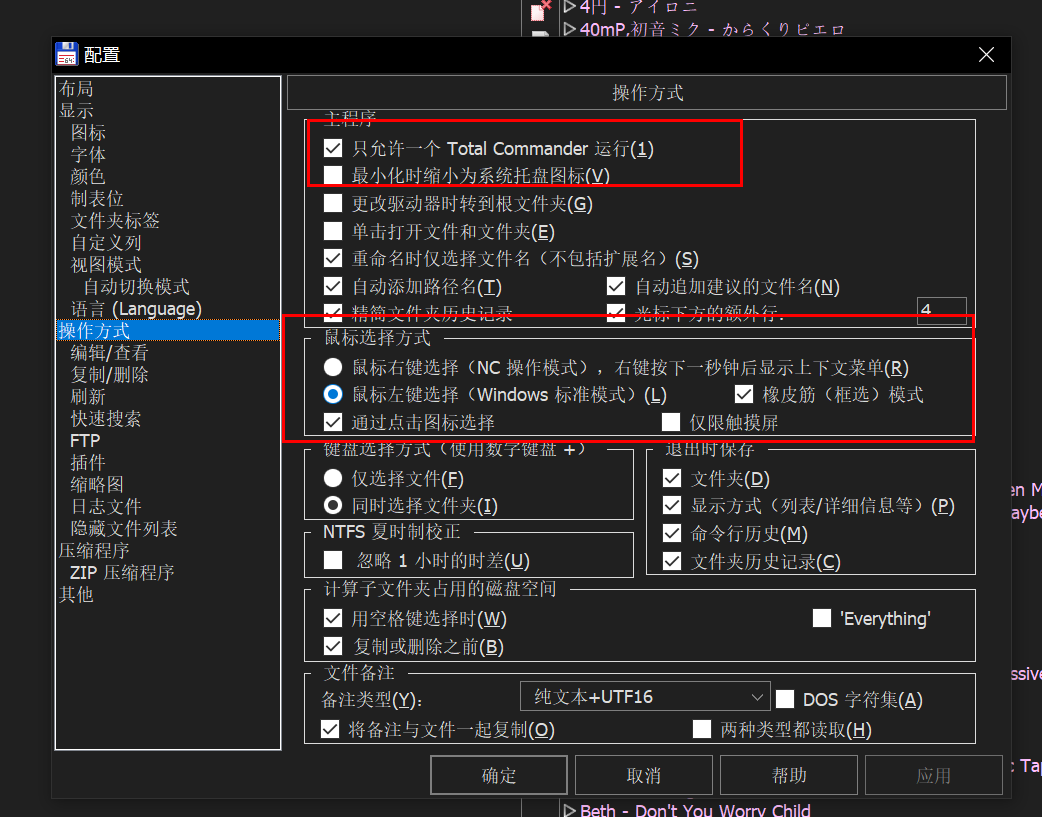Image resolution: width=1042 pixels, height=817 pixels.
Task: Open the 插件 settings page
Action: [x=88, y=462]
